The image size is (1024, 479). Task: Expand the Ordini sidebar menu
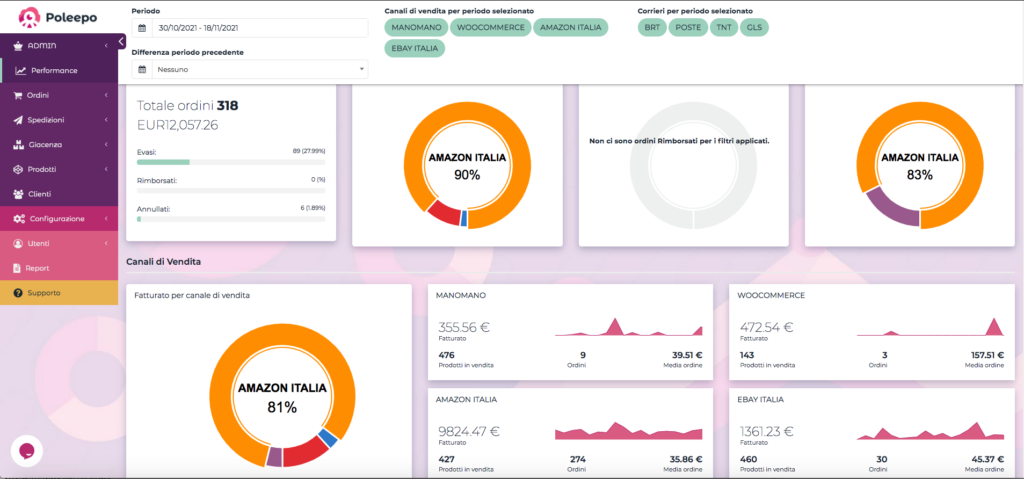click(59, 95)
